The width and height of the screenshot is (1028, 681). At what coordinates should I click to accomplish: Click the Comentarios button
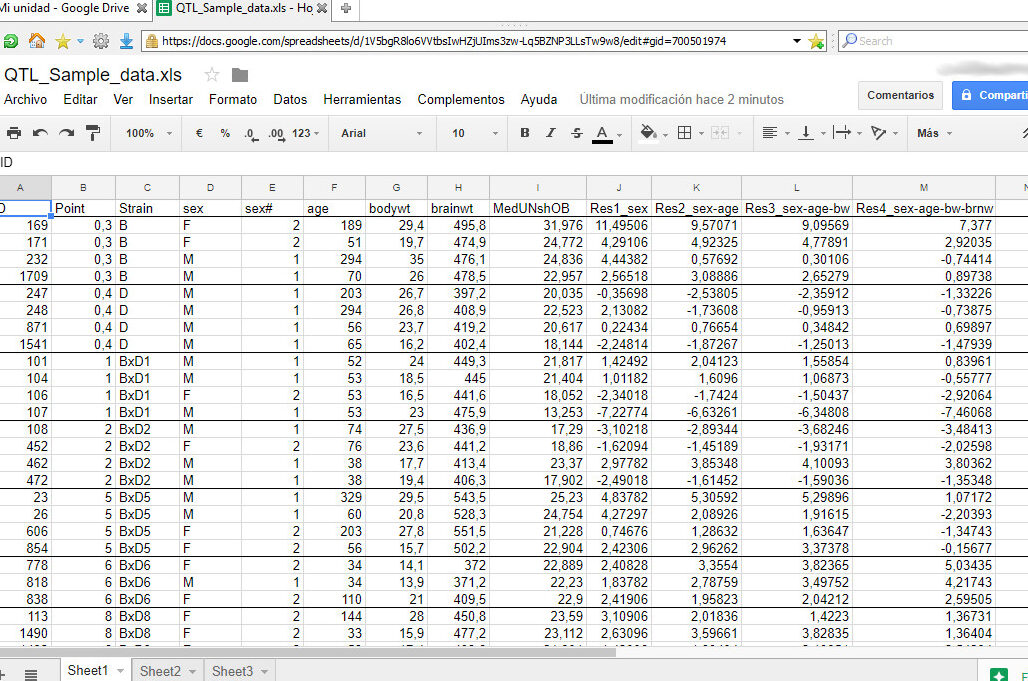tap(900, 95)
